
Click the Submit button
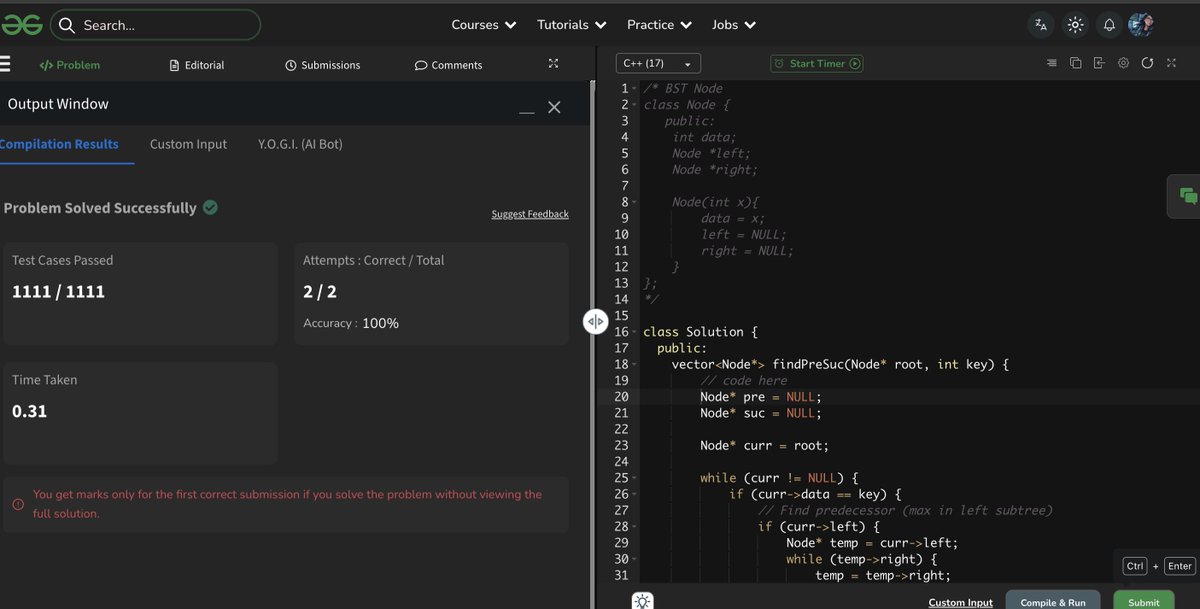(1143, 602)
